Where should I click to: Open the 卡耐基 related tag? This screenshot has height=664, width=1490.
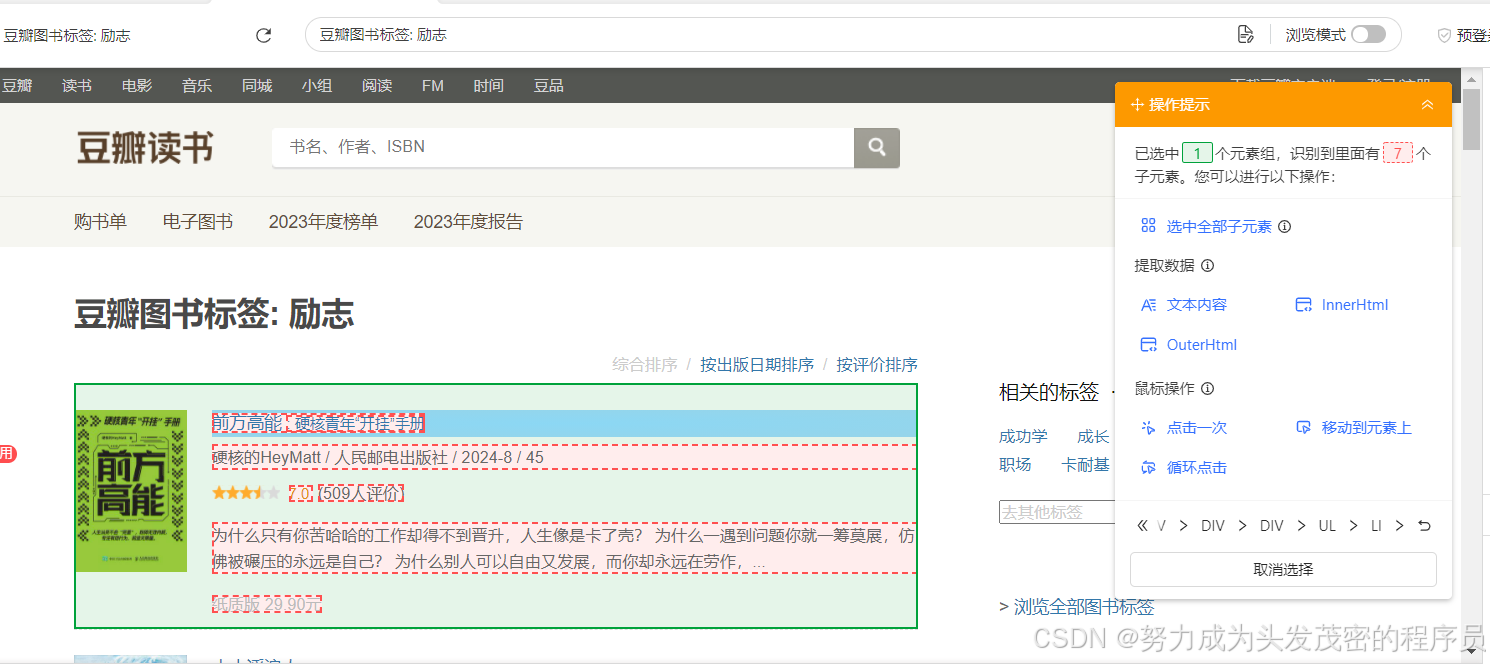[x=1086, y=465]
